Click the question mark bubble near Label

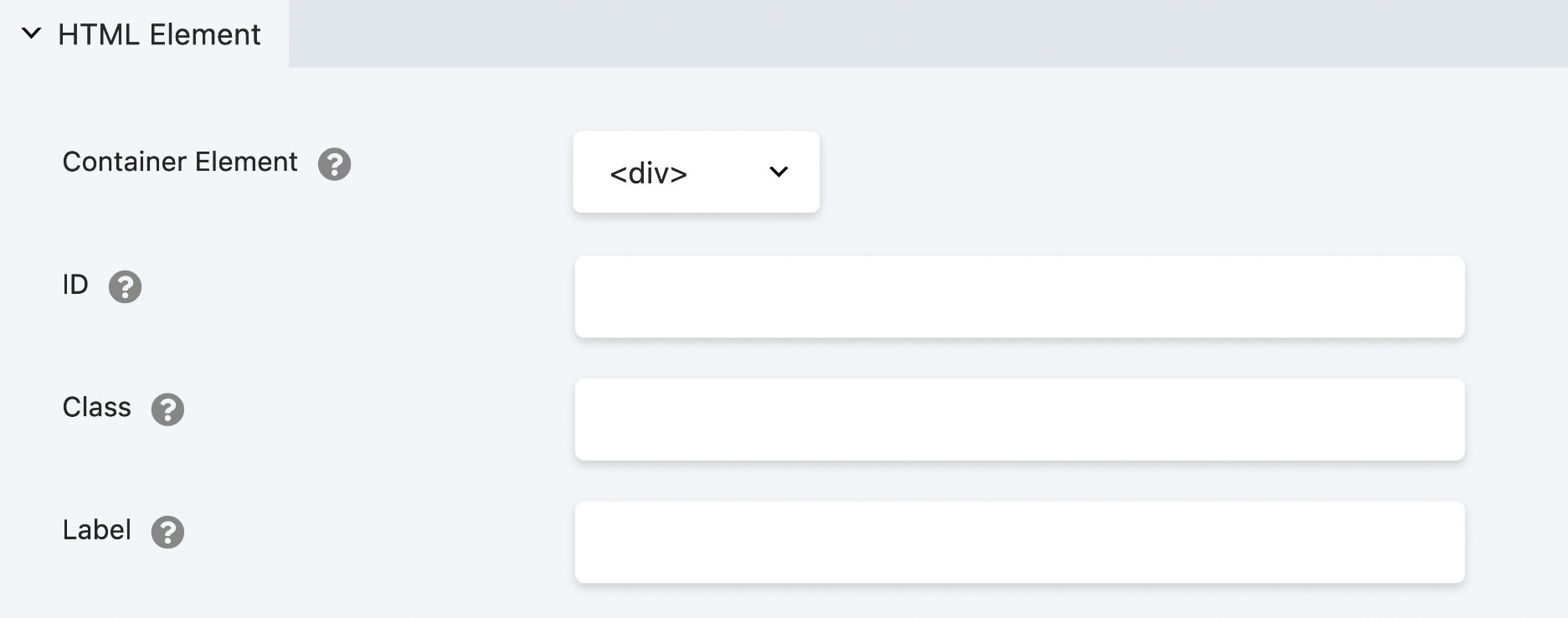click(170, 533)
